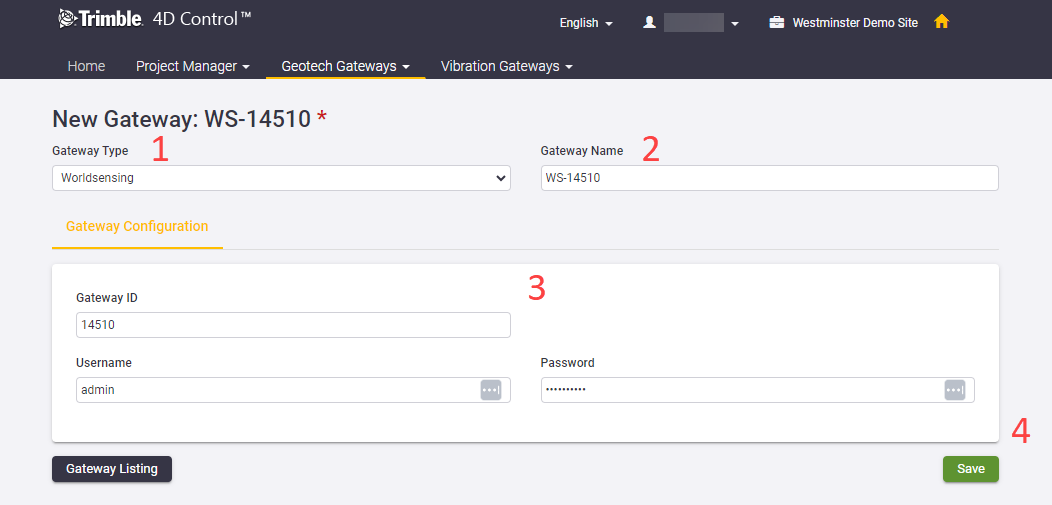Open the Vibration Gateways menu

click(507, 66)
